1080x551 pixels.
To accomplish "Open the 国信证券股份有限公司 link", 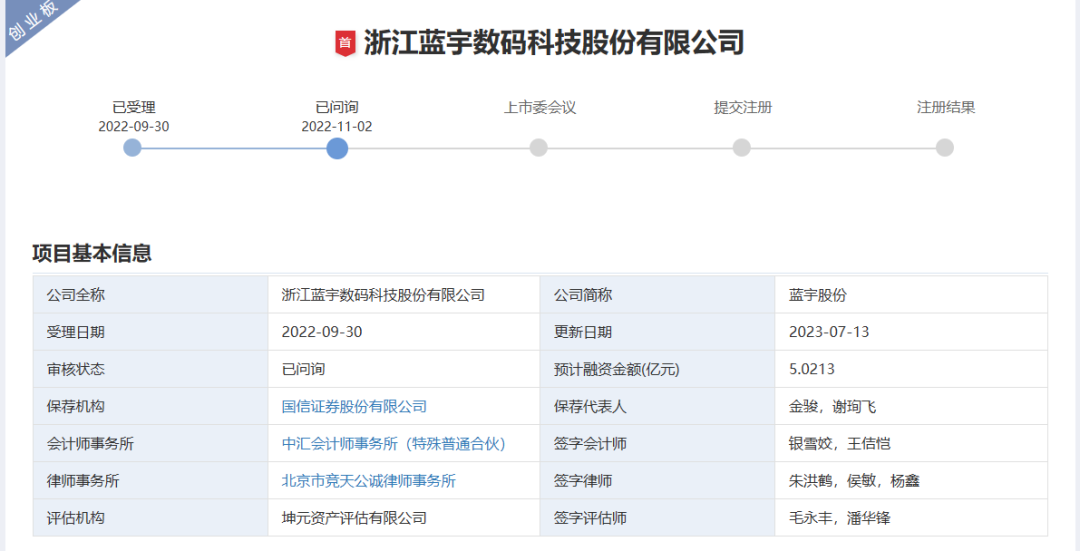I will coord(354,406).
